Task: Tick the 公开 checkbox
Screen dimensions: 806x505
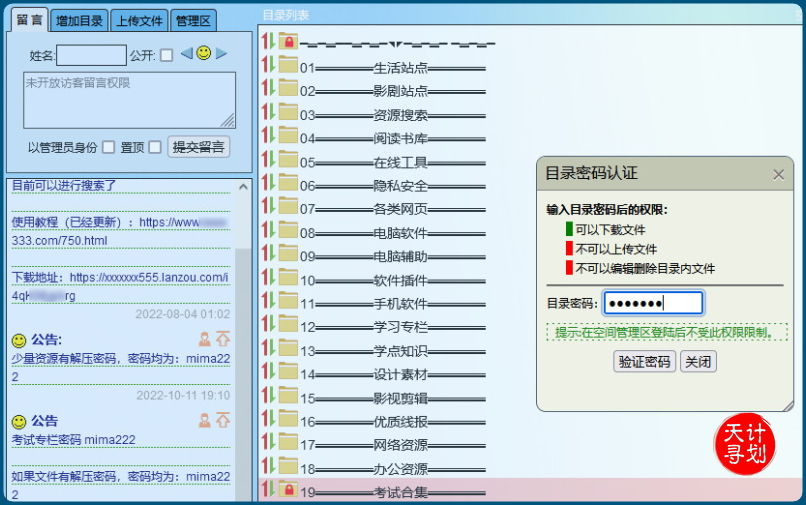Action: 166,55
